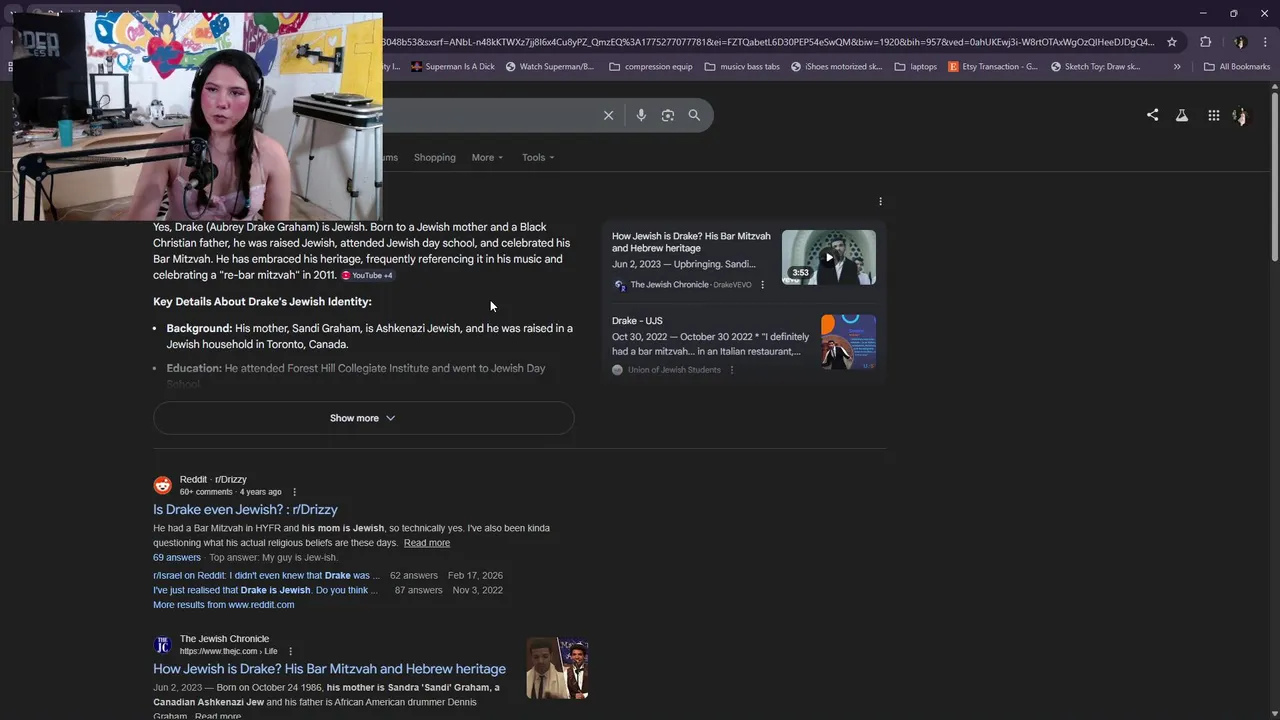Open Chrome extensions puzzle icon

tap(1205, 42)
